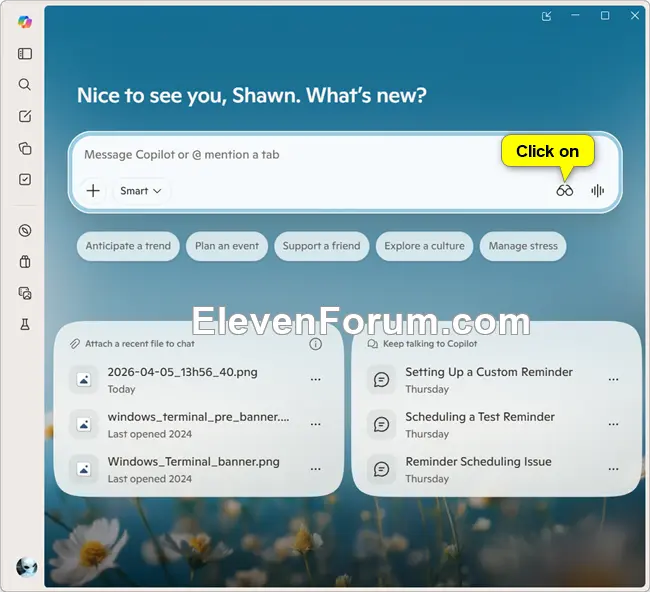This screenshot has height=592, width=650.
Task: Open the checkmark tasks icon in sidebar
Action: 25,180
